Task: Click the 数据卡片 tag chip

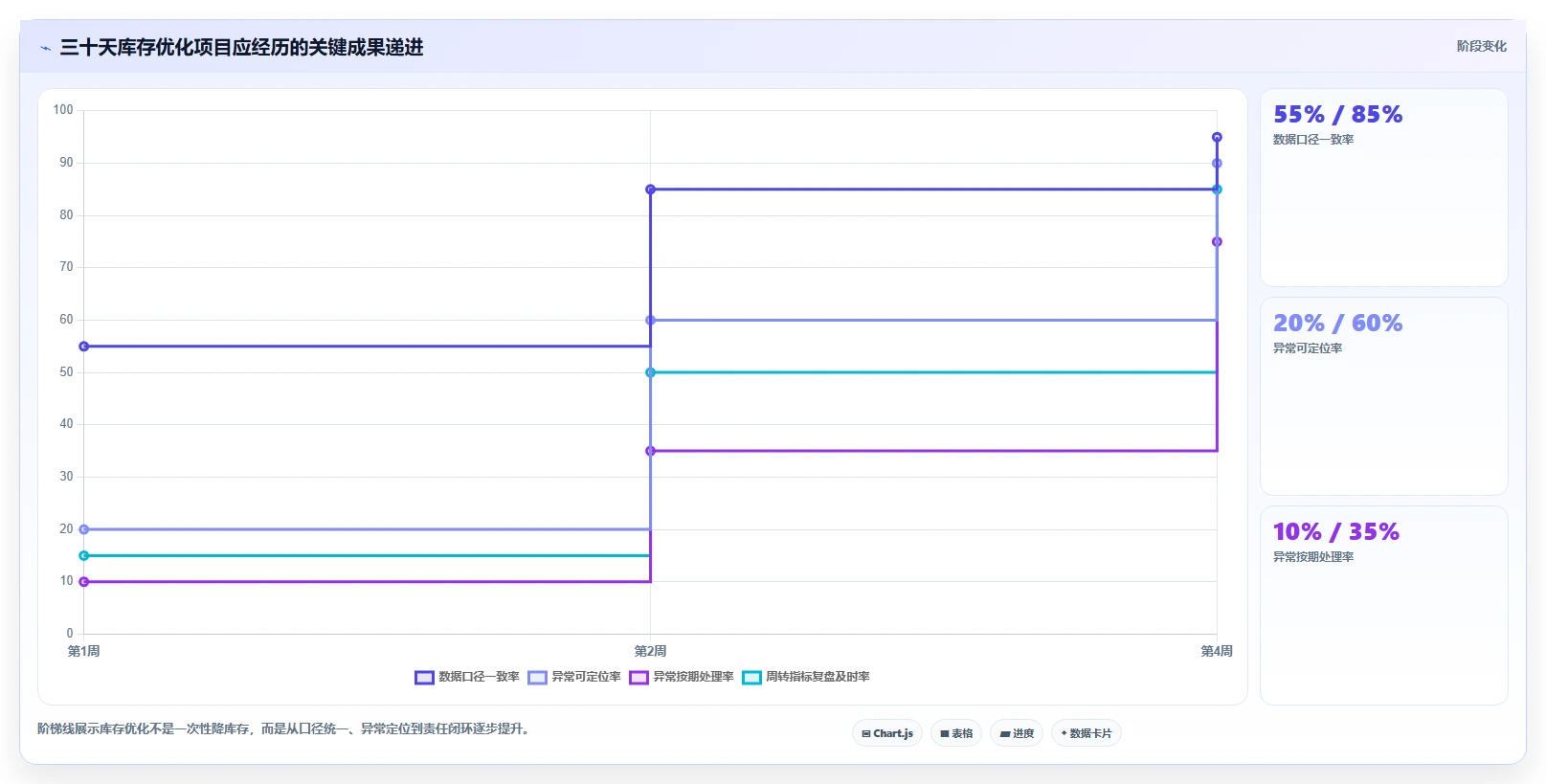Action: [1087, 733]
